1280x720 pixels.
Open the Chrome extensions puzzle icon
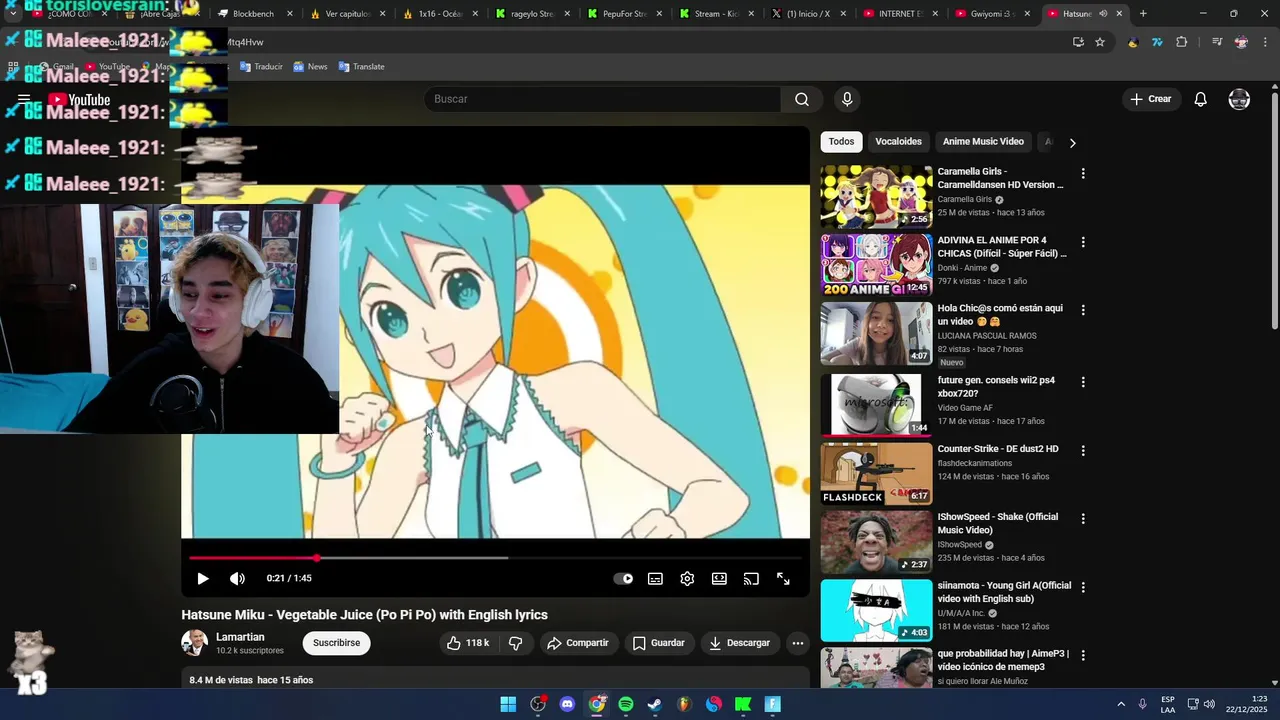click(x=1182, y=42)
